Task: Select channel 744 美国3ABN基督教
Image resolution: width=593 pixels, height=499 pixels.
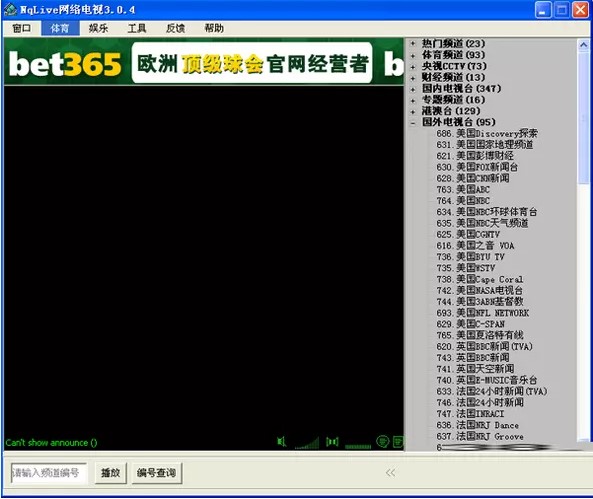Action: click(x=480, y=302)
